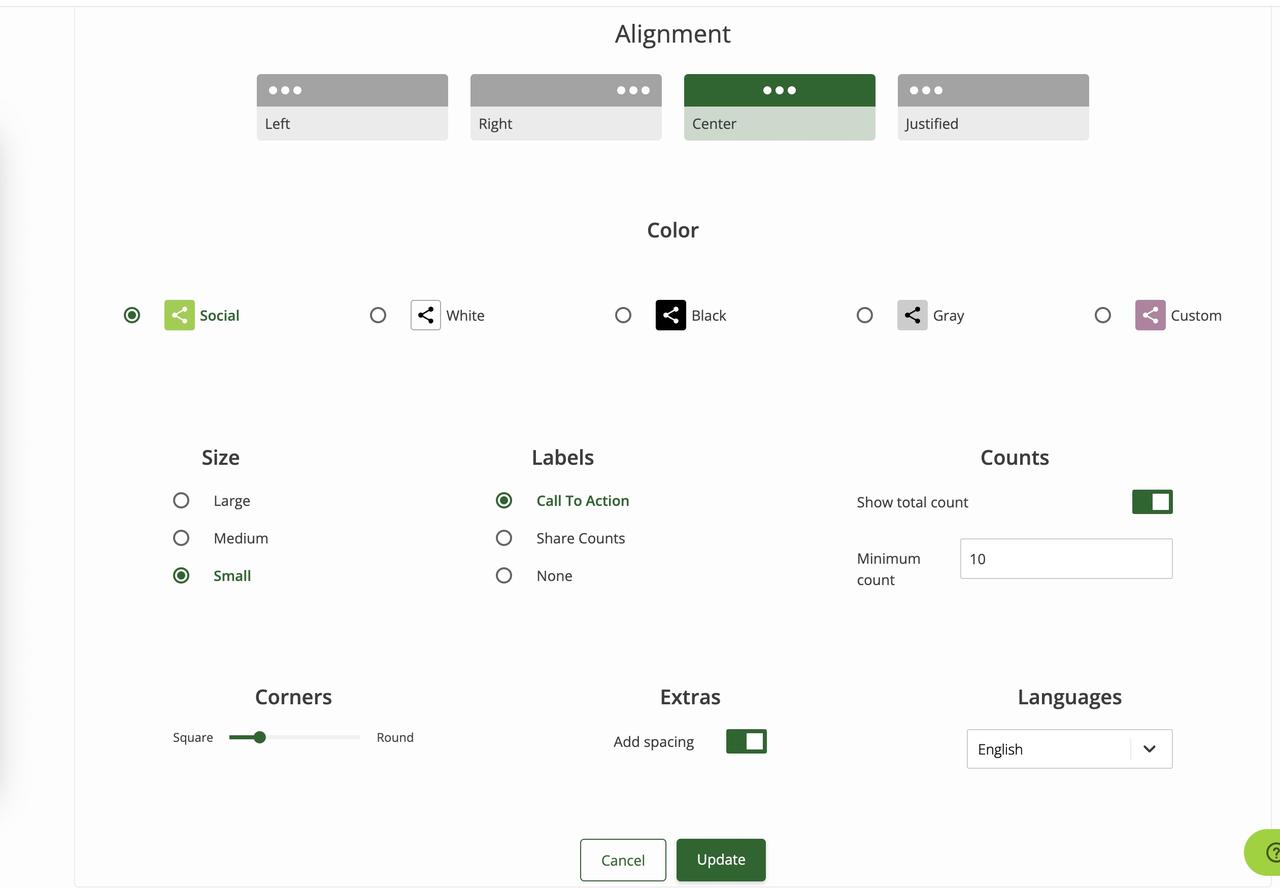Viewport: 1280px width, 889px height.
Task: Click the Black share icon
Action: [670, 315]
